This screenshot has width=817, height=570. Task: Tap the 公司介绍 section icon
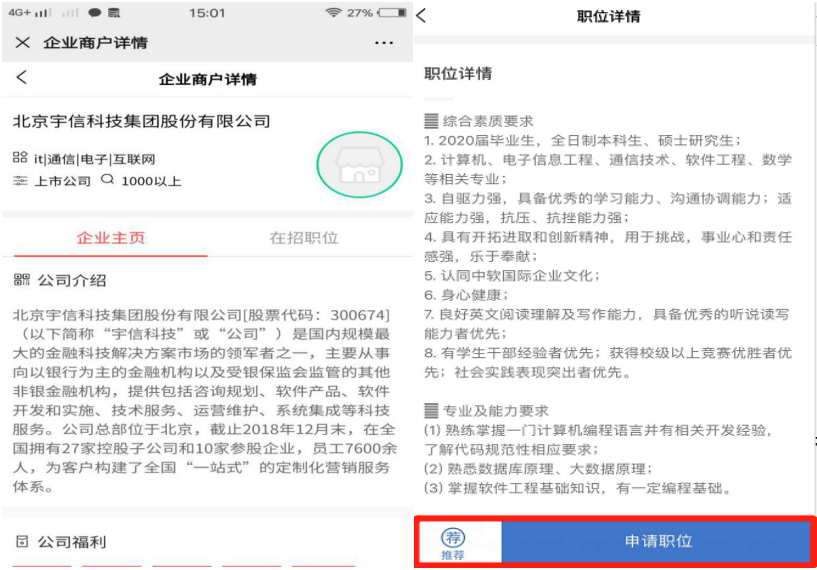click(x=21, y=280)
